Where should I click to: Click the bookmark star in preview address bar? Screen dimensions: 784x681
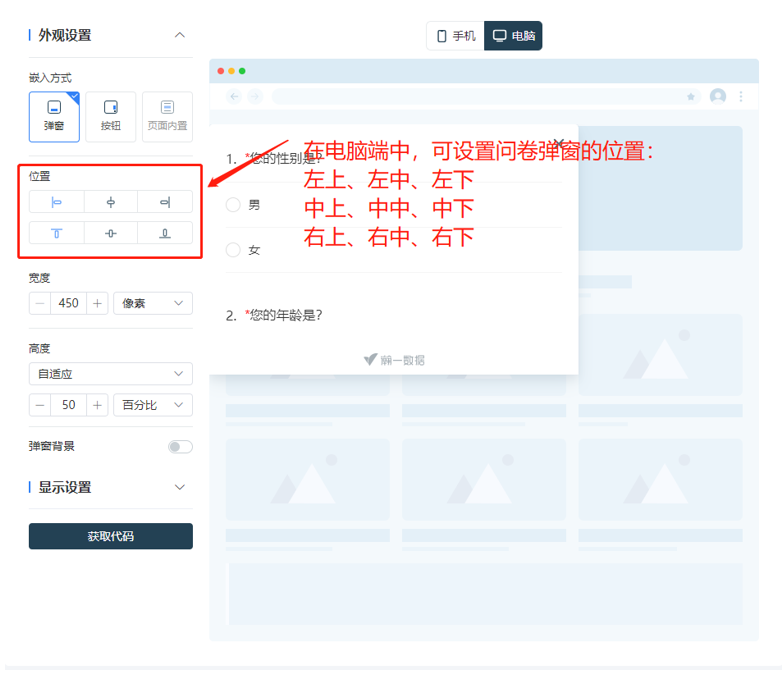690,96
